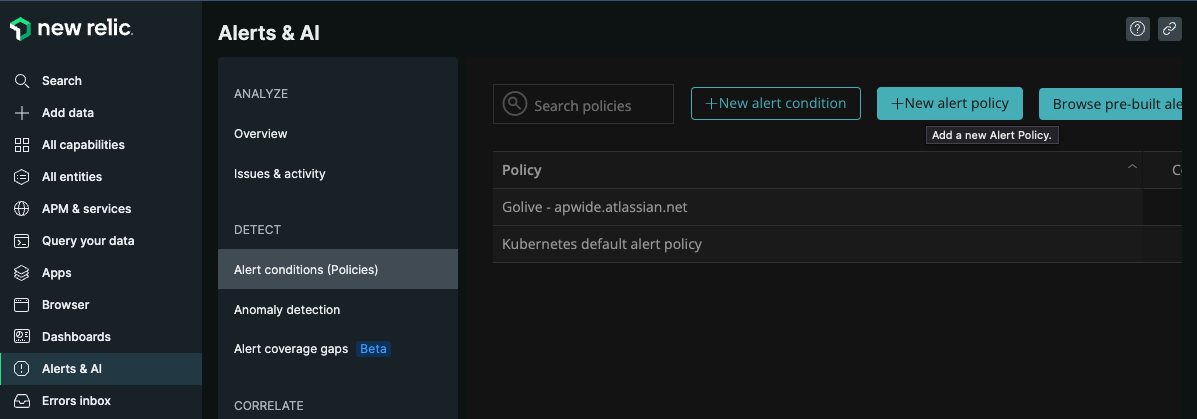Click the Query your data icon
Image resolution: width=1197 pixels, height=419 pixels.
(22, 241)
